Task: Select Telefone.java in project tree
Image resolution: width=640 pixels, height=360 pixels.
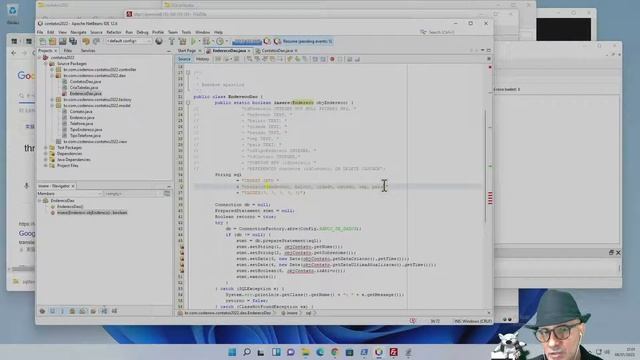Action: [81, 123]
